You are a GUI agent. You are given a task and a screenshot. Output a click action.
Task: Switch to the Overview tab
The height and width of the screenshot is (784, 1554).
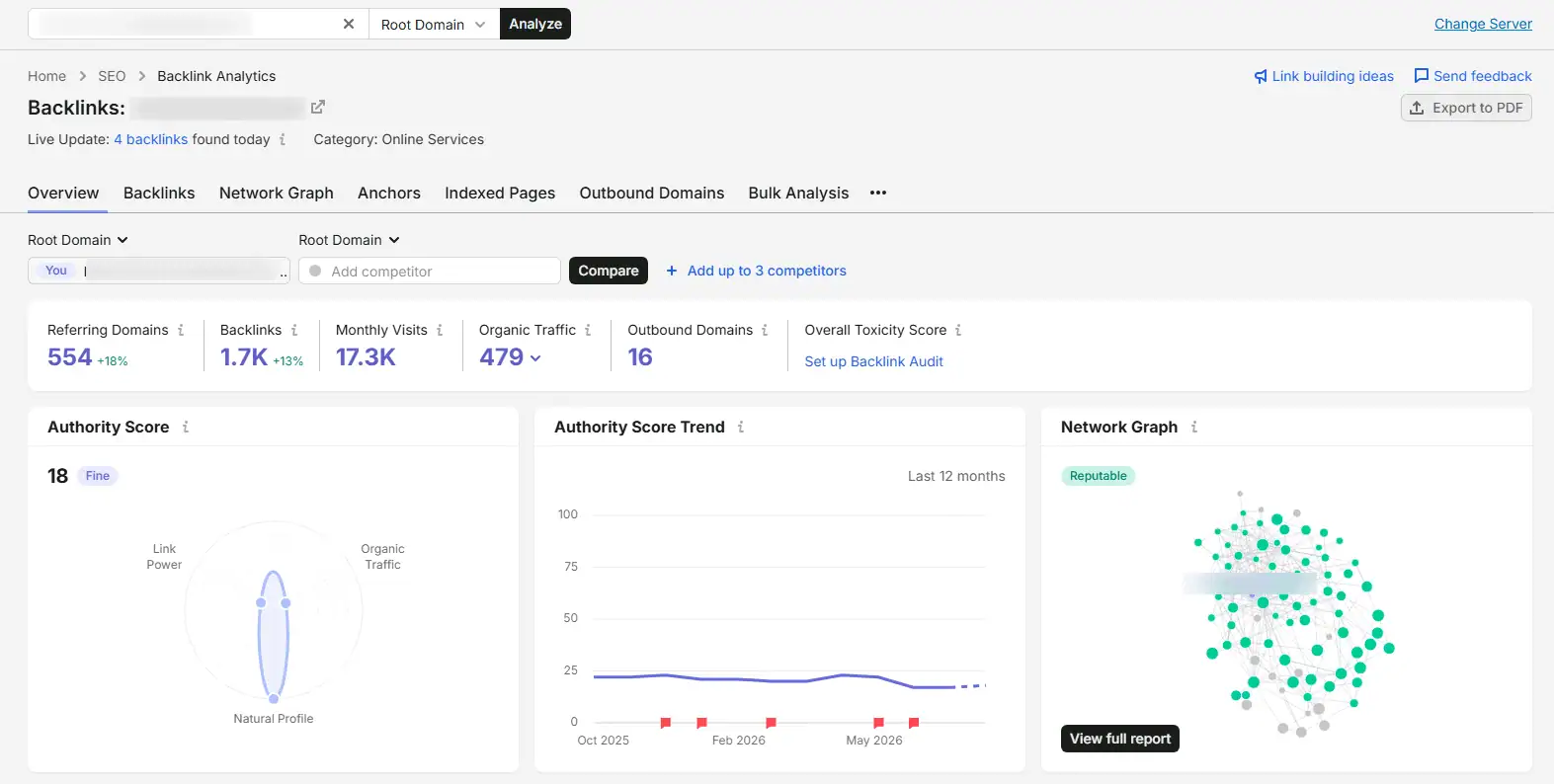[x=63, y=193]
